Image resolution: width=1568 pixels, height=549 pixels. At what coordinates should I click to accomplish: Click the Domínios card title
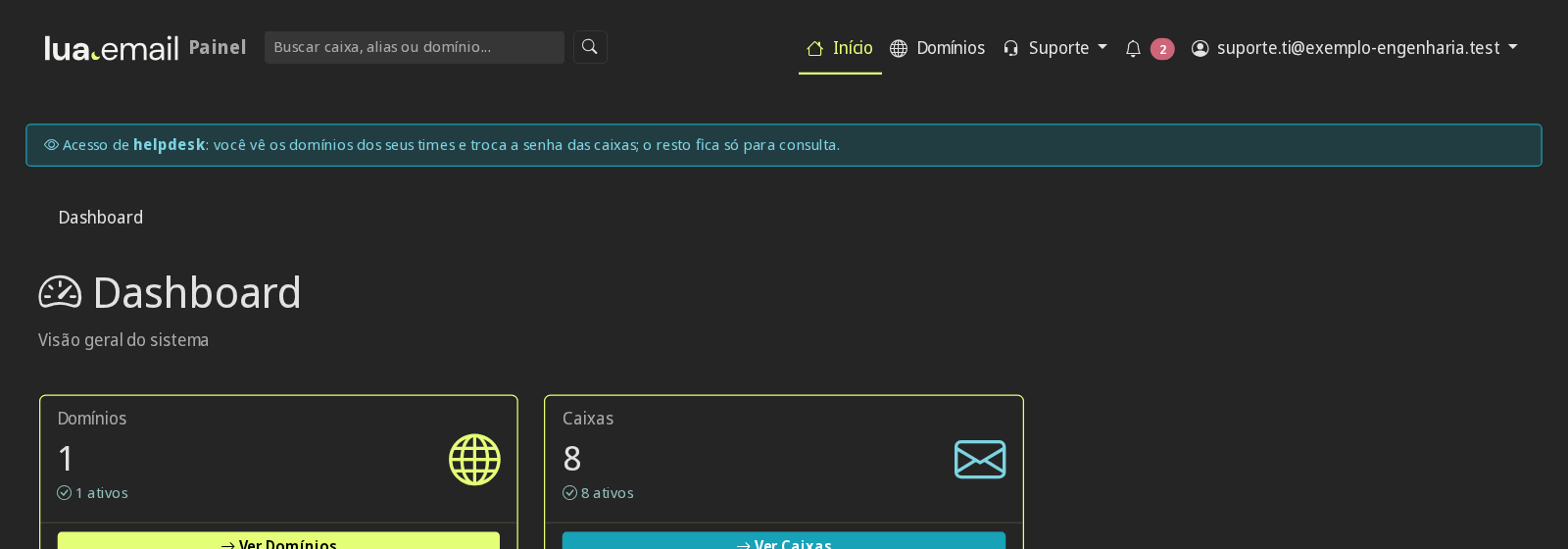point(92,419)
